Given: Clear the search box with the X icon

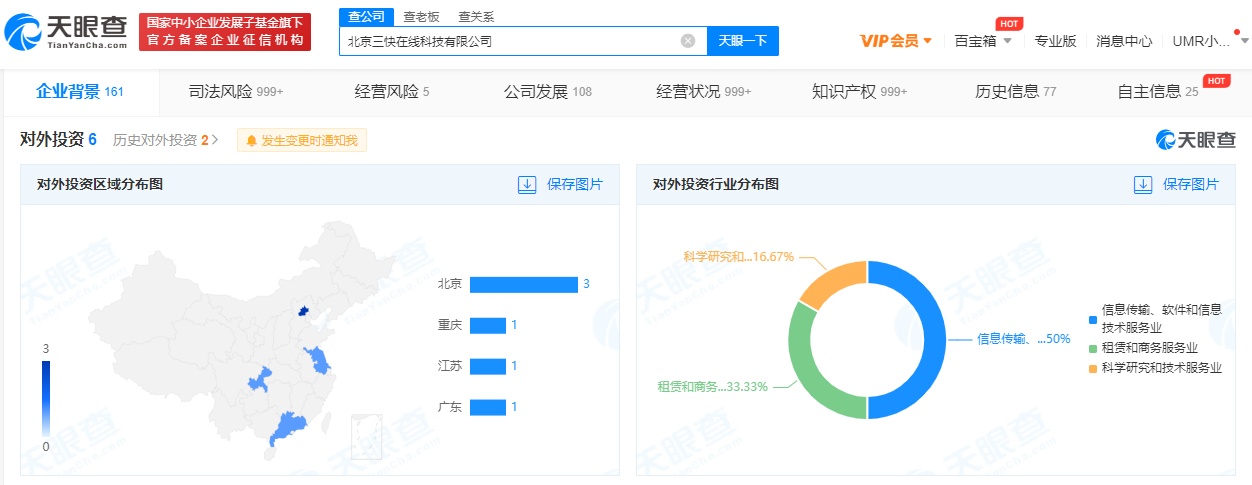Looking at the screenshot, I should [688, 41].
